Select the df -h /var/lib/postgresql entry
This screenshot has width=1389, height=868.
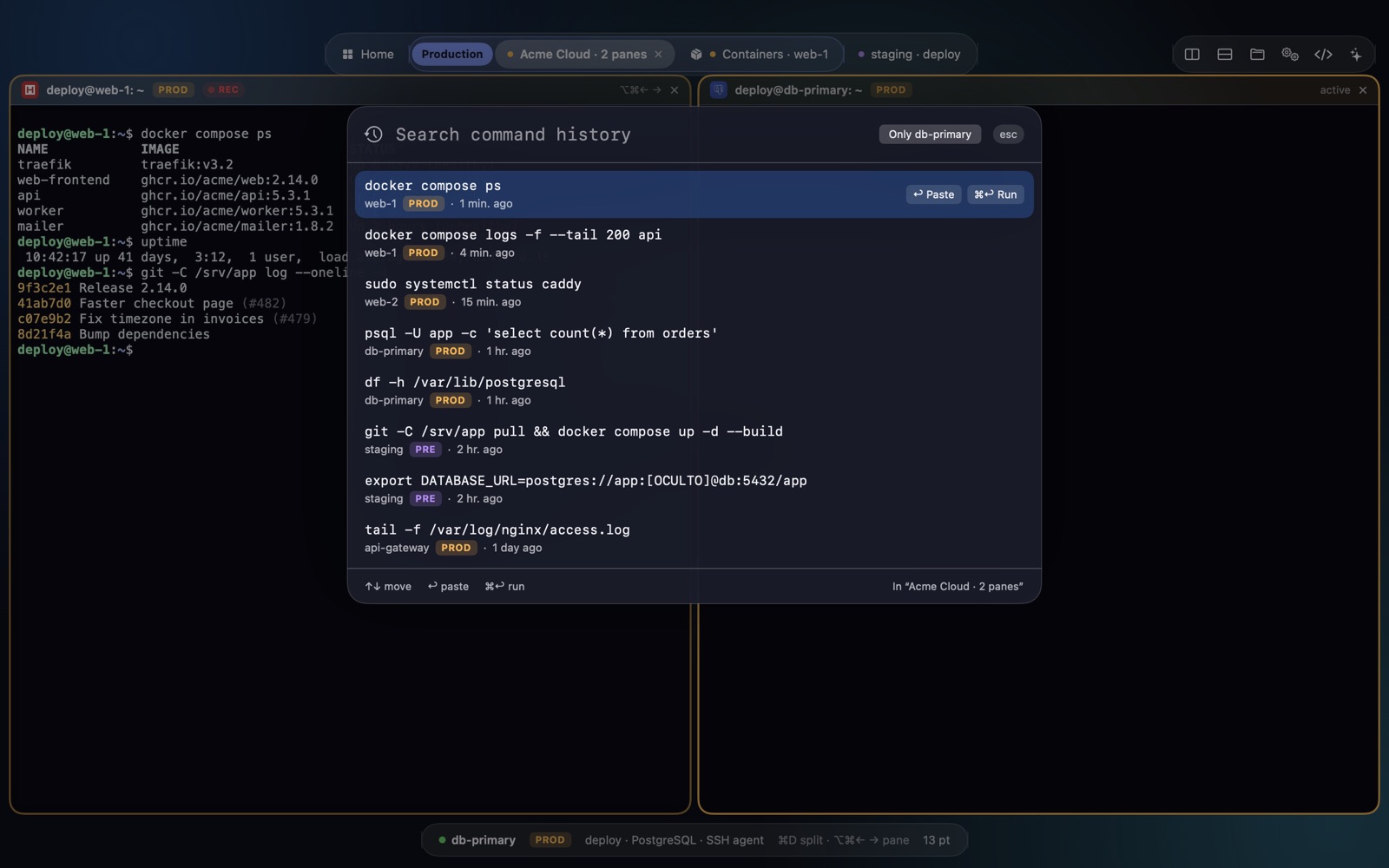[694, 391]
